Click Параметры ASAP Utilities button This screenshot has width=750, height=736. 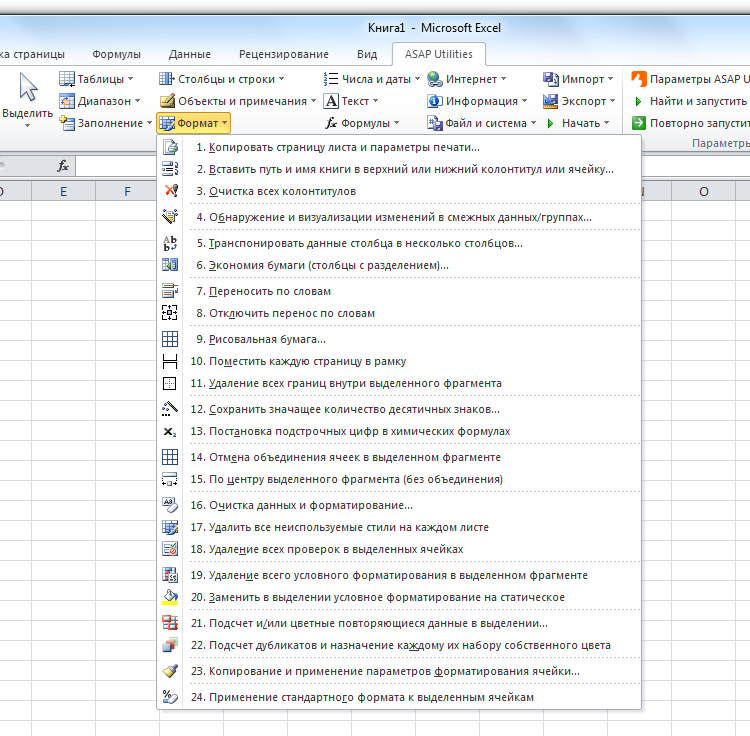(x=690, y=79)
